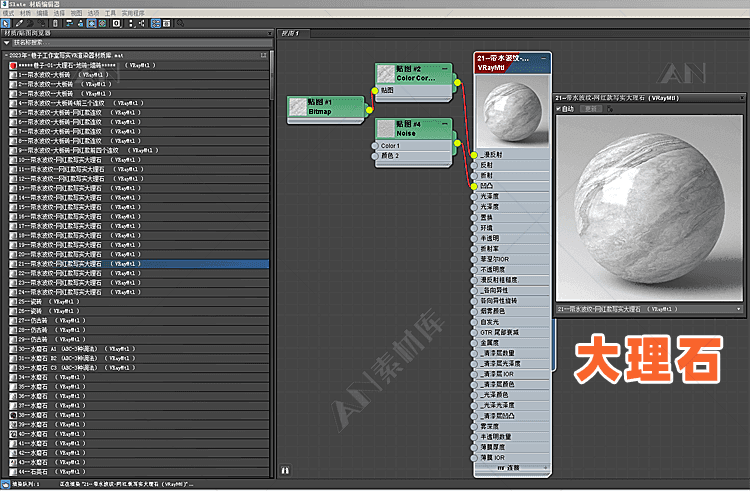Collapse the VRayMtl node via bottom bar
Image resolution: width=750 pixels, height=491 pixels.
tap(511, 467)
